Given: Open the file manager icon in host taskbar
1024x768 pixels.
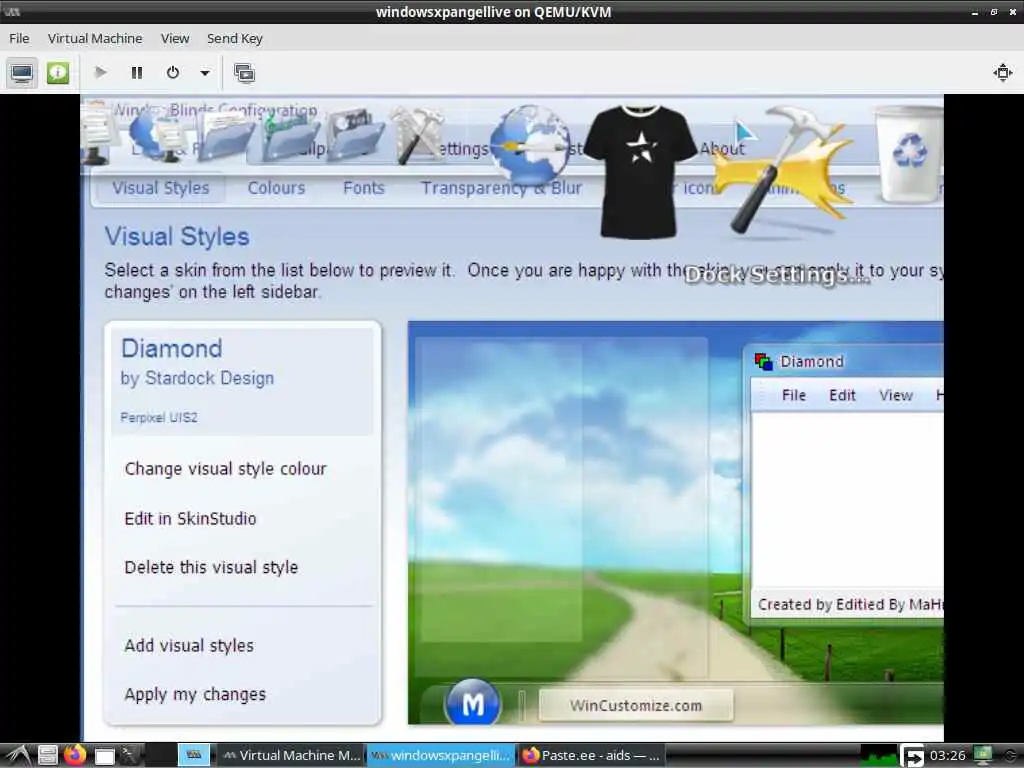Looking at the screenshot, I should [47, 756].
